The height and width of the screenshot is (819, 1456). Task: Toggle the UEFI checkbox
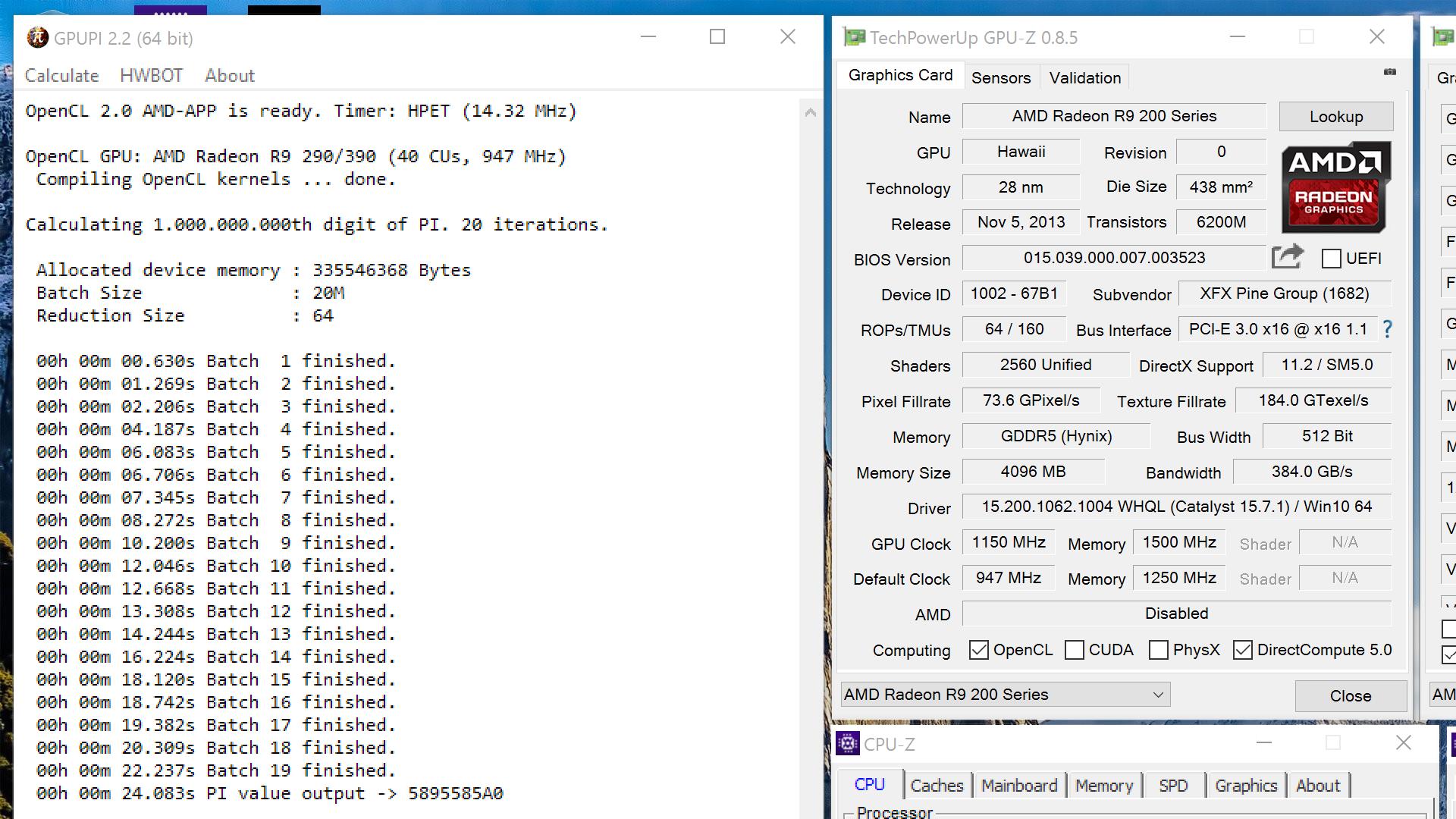click(1331, 259)
